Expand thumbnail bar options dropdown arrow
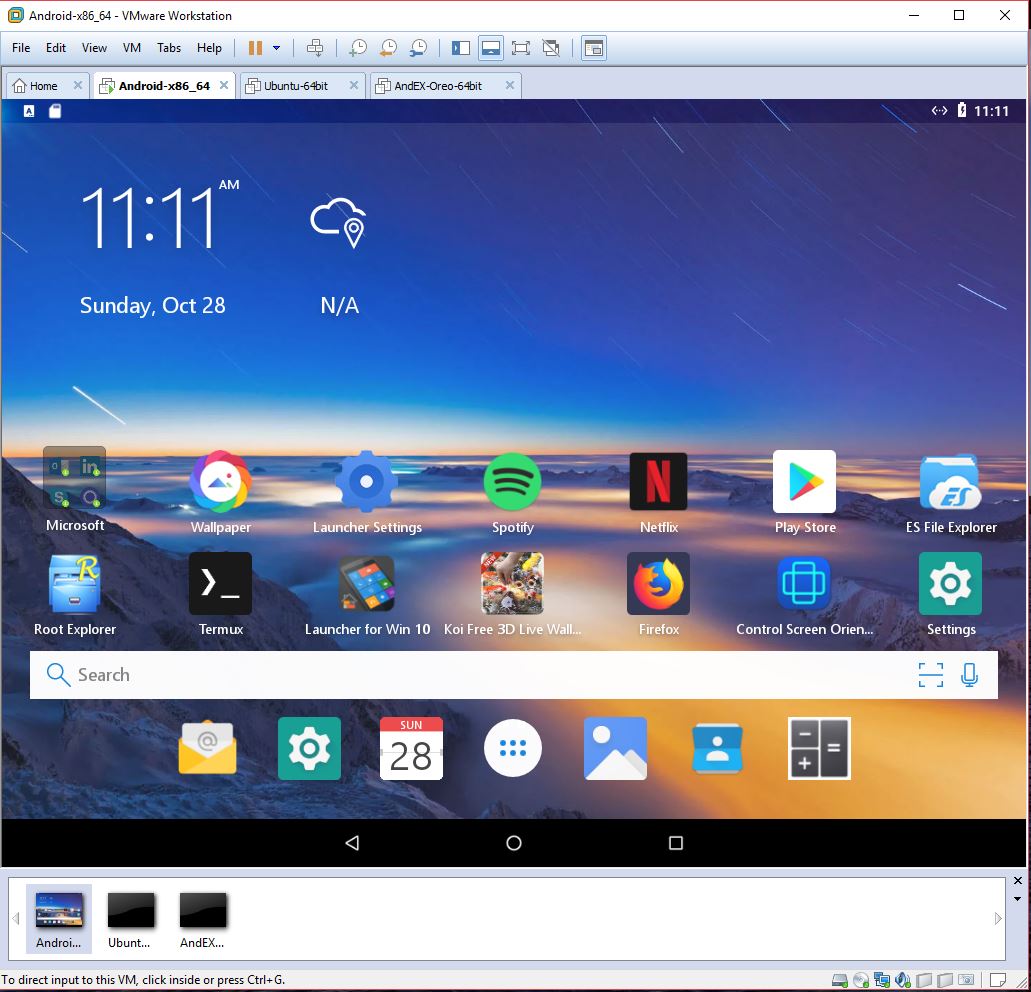 (1017, 899)
